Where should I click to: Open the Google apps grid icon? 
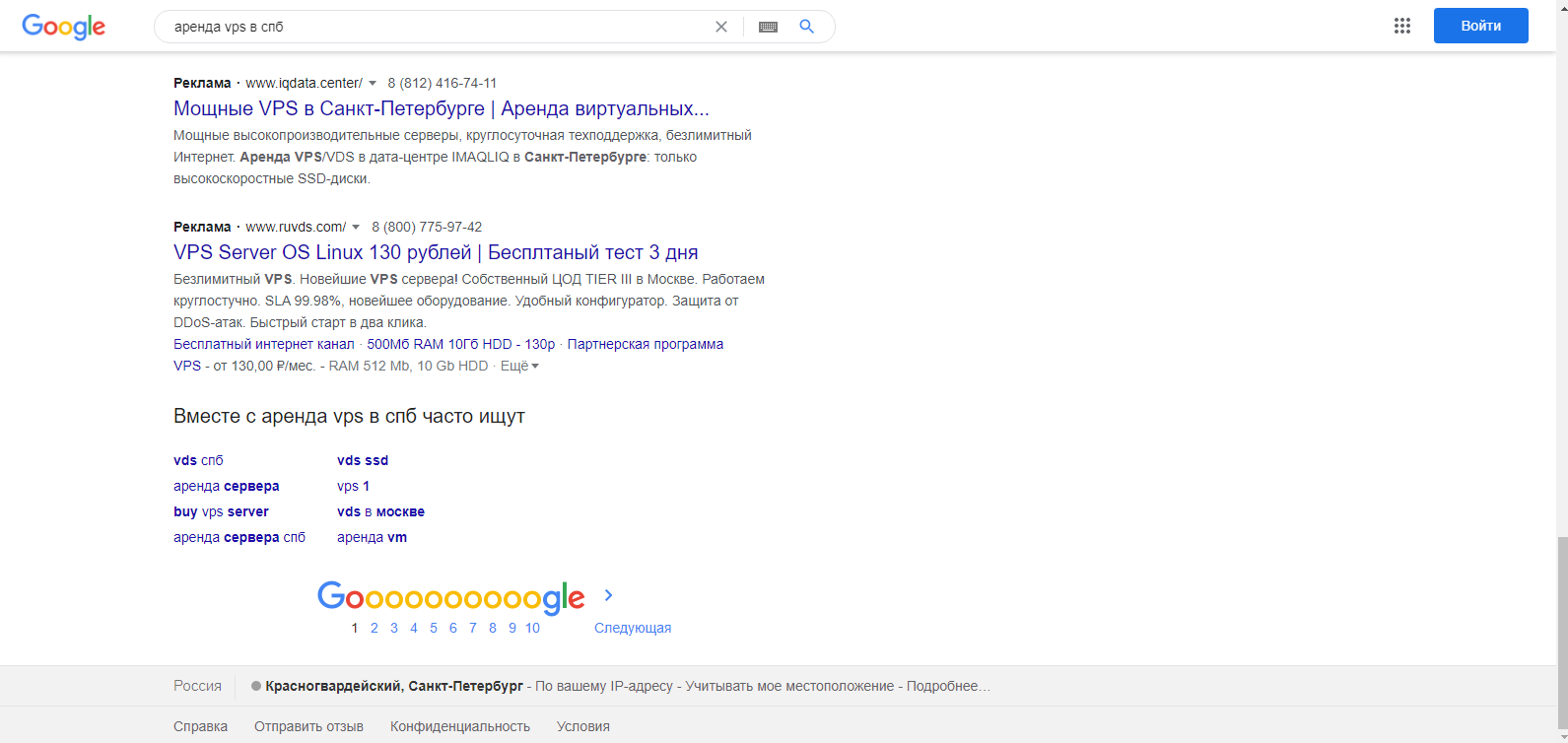1402,26
